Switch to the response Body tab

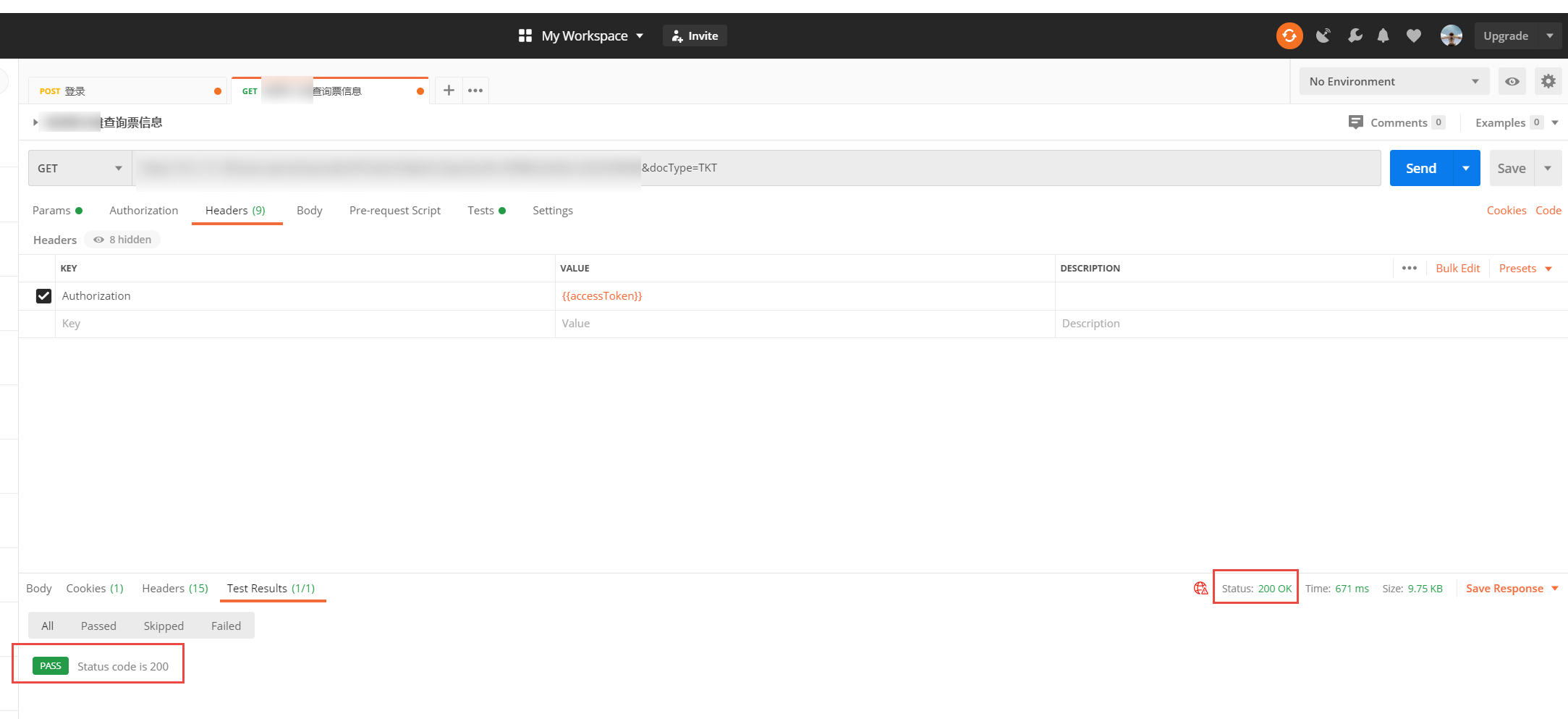39,588
